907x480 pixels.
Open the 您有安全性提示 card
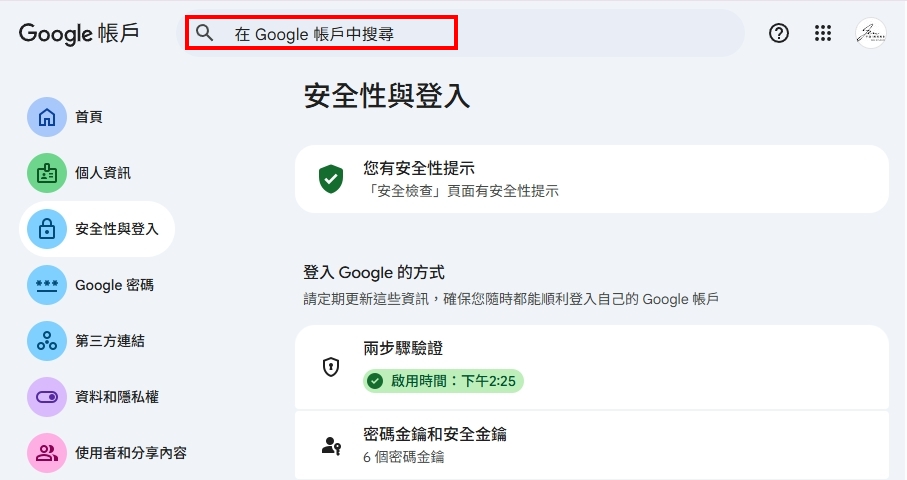pos(591,179)
